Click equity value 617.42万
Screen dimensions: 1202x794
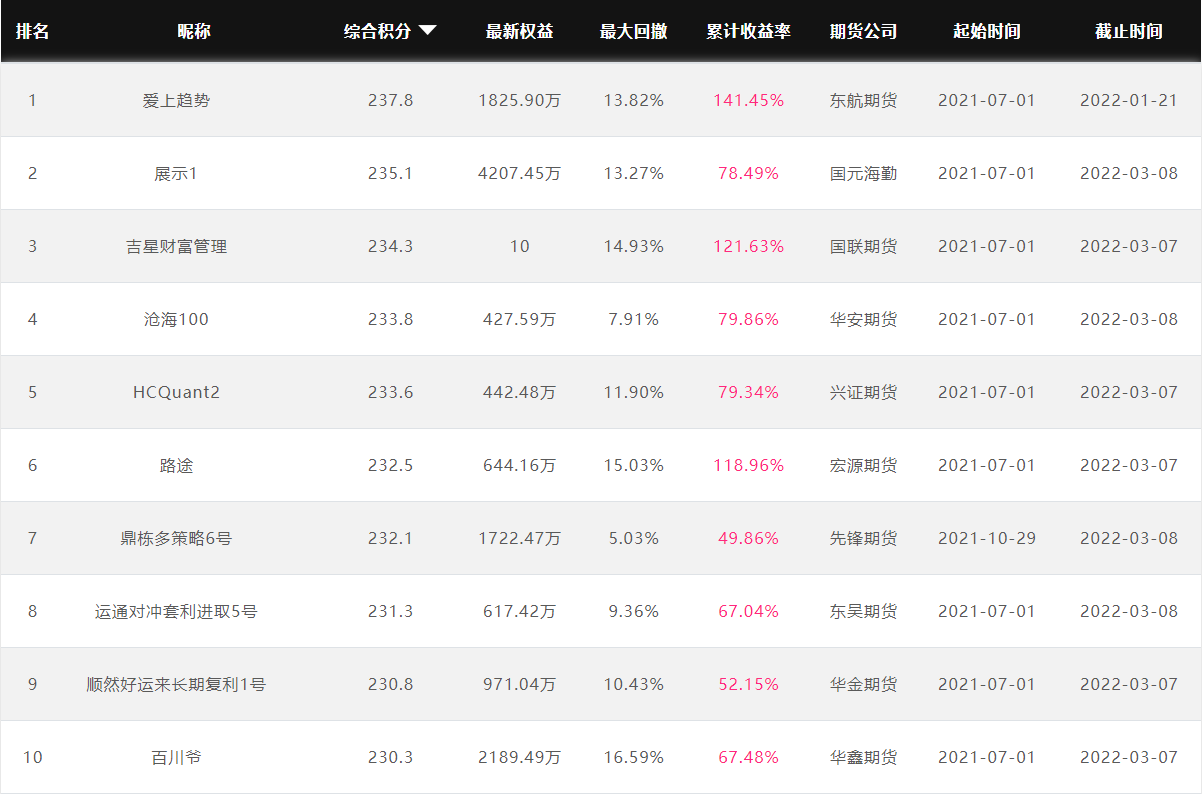(520, 611)
